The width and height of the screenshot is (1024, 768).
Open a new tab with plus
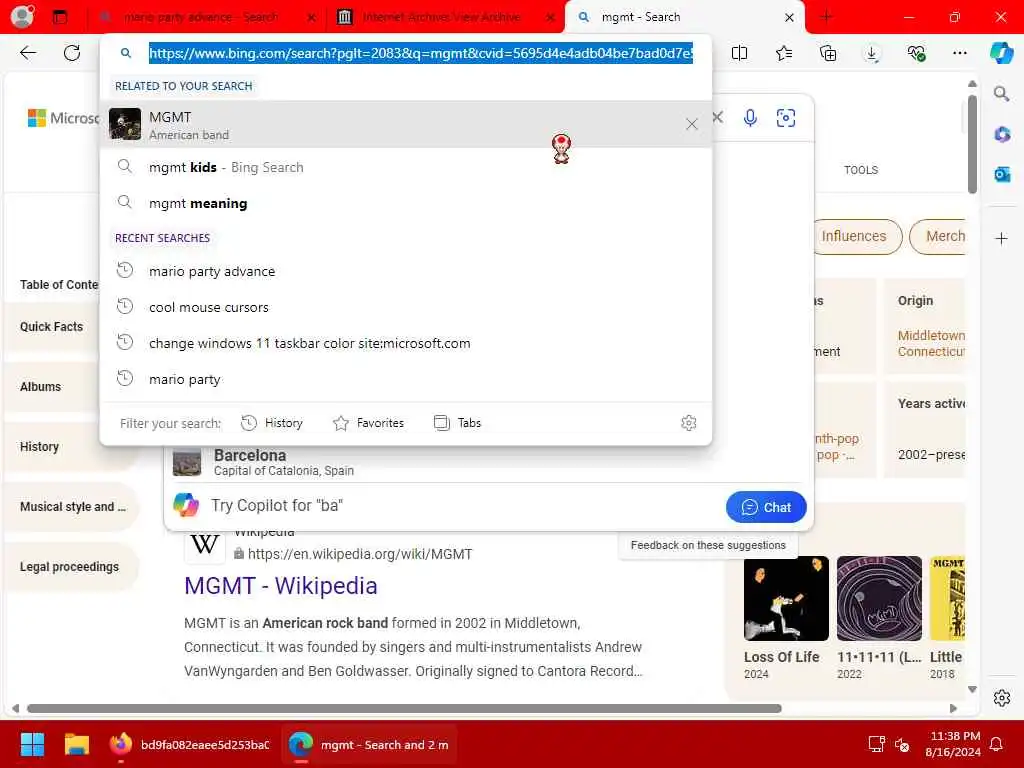[826, 17]
